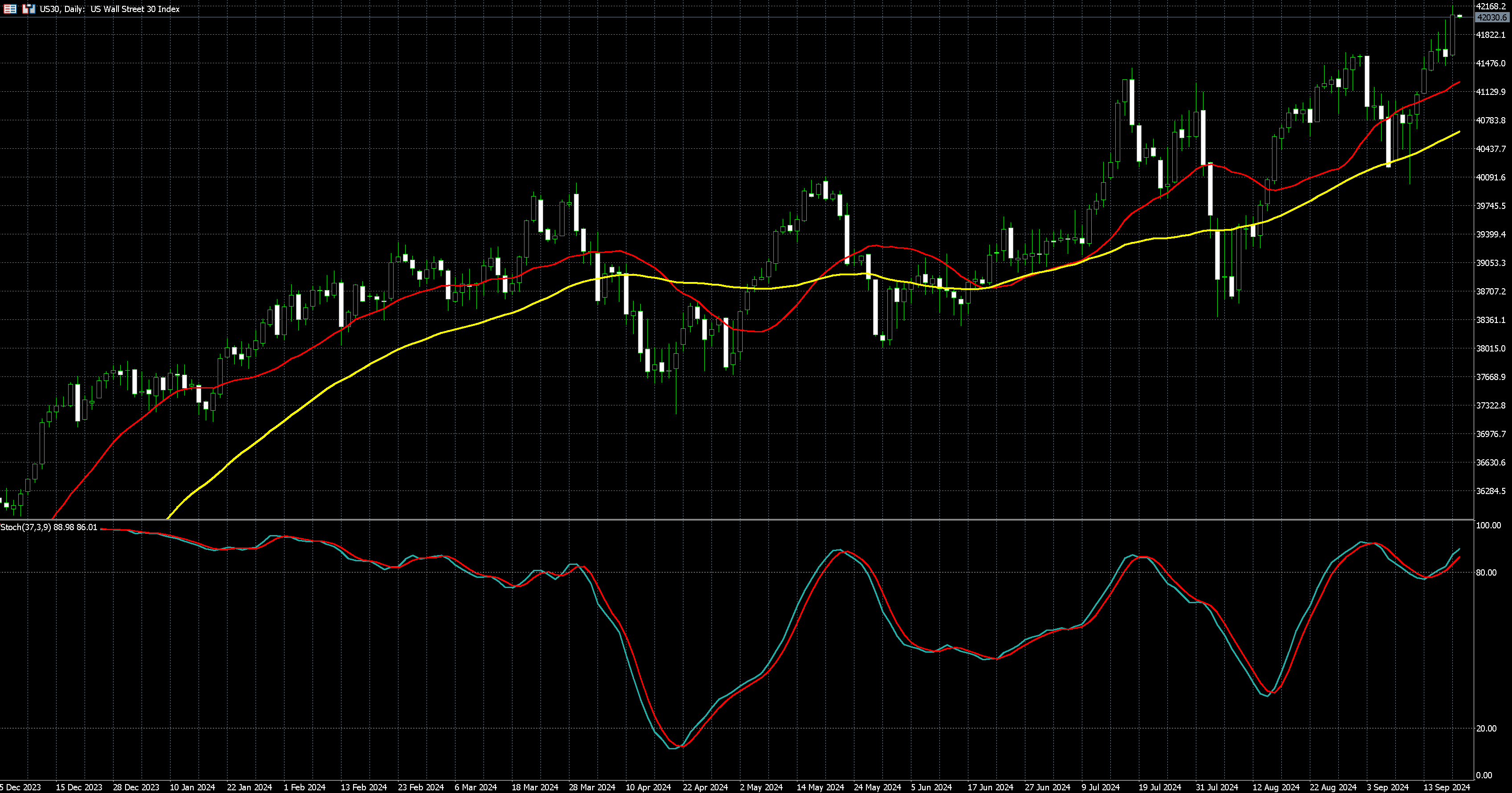
Task: Open the Depth of Market icon
Action: point(10,9)
